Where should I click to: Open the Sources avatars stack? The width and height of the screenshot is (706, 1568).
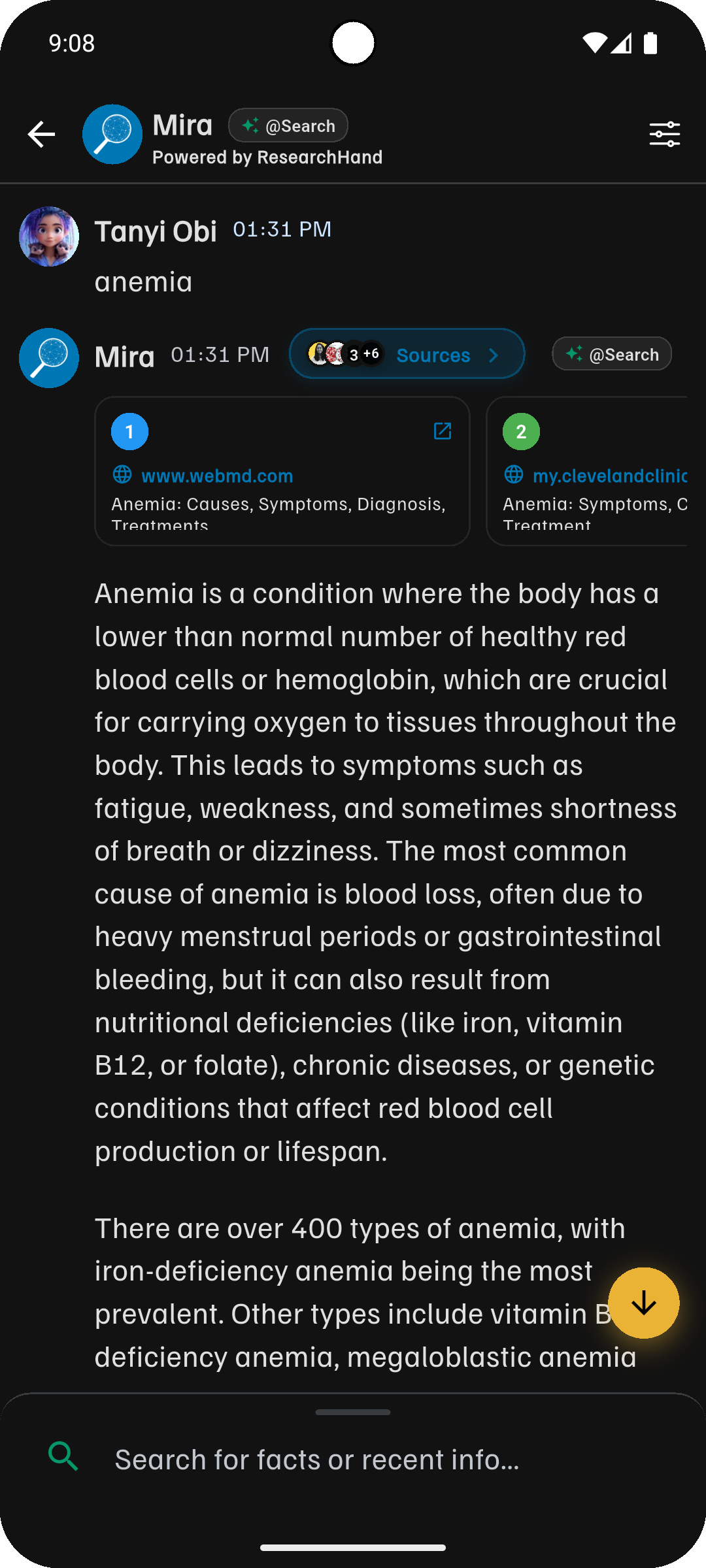point(345,354)
